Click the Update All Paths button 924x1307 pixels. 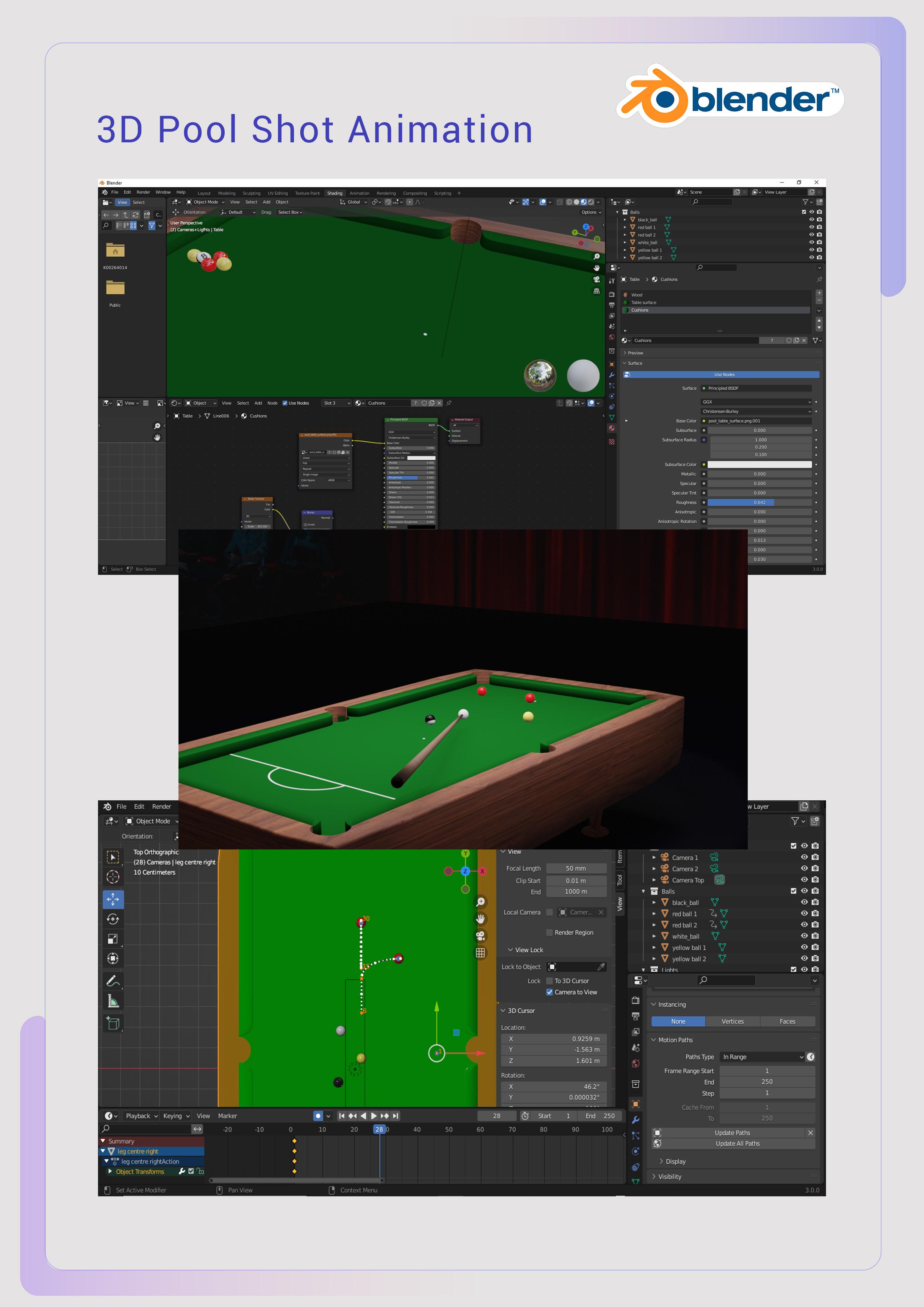737,1143
